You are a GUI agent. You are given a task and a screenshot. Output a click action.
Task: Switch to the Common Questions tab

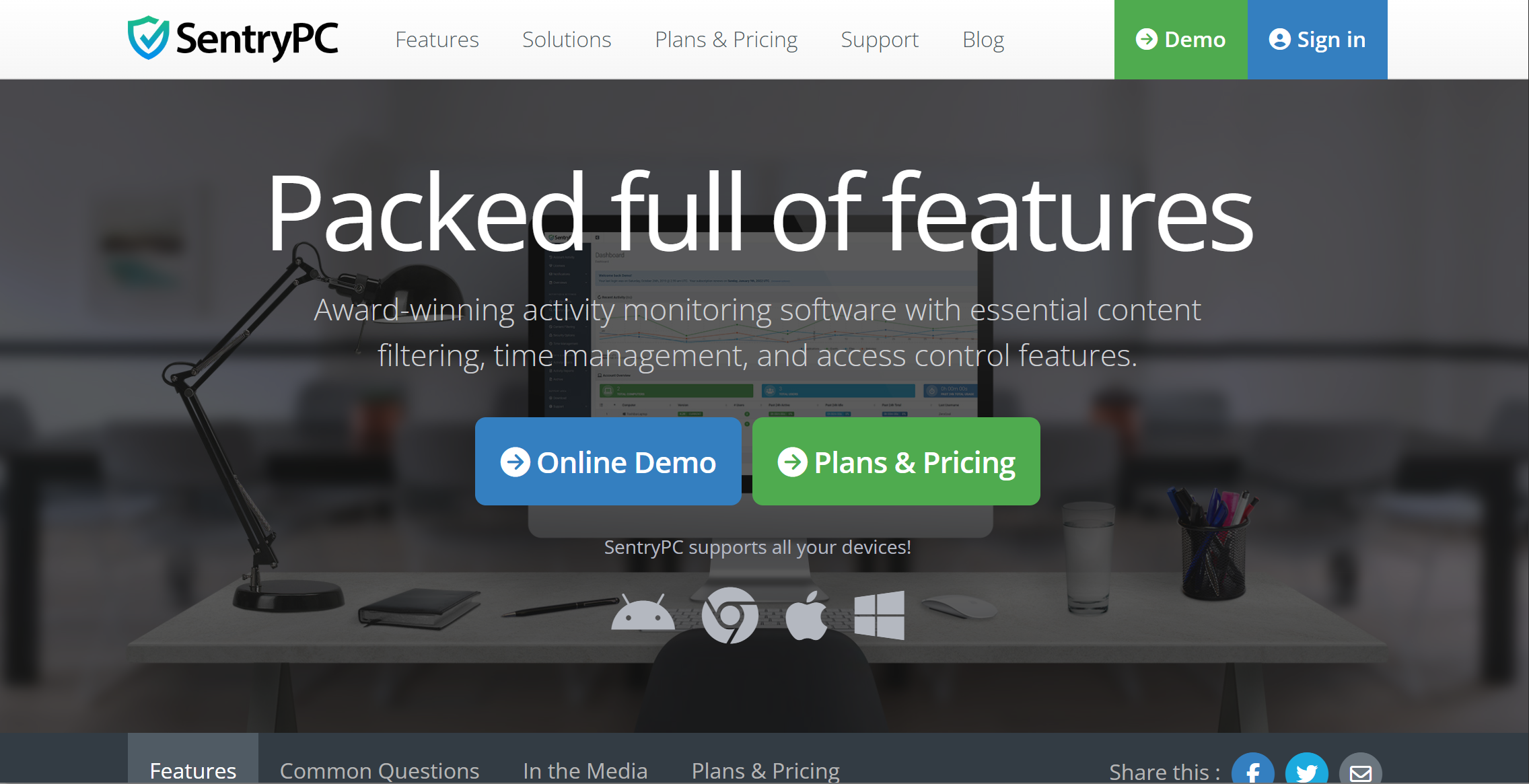[380, 770]
